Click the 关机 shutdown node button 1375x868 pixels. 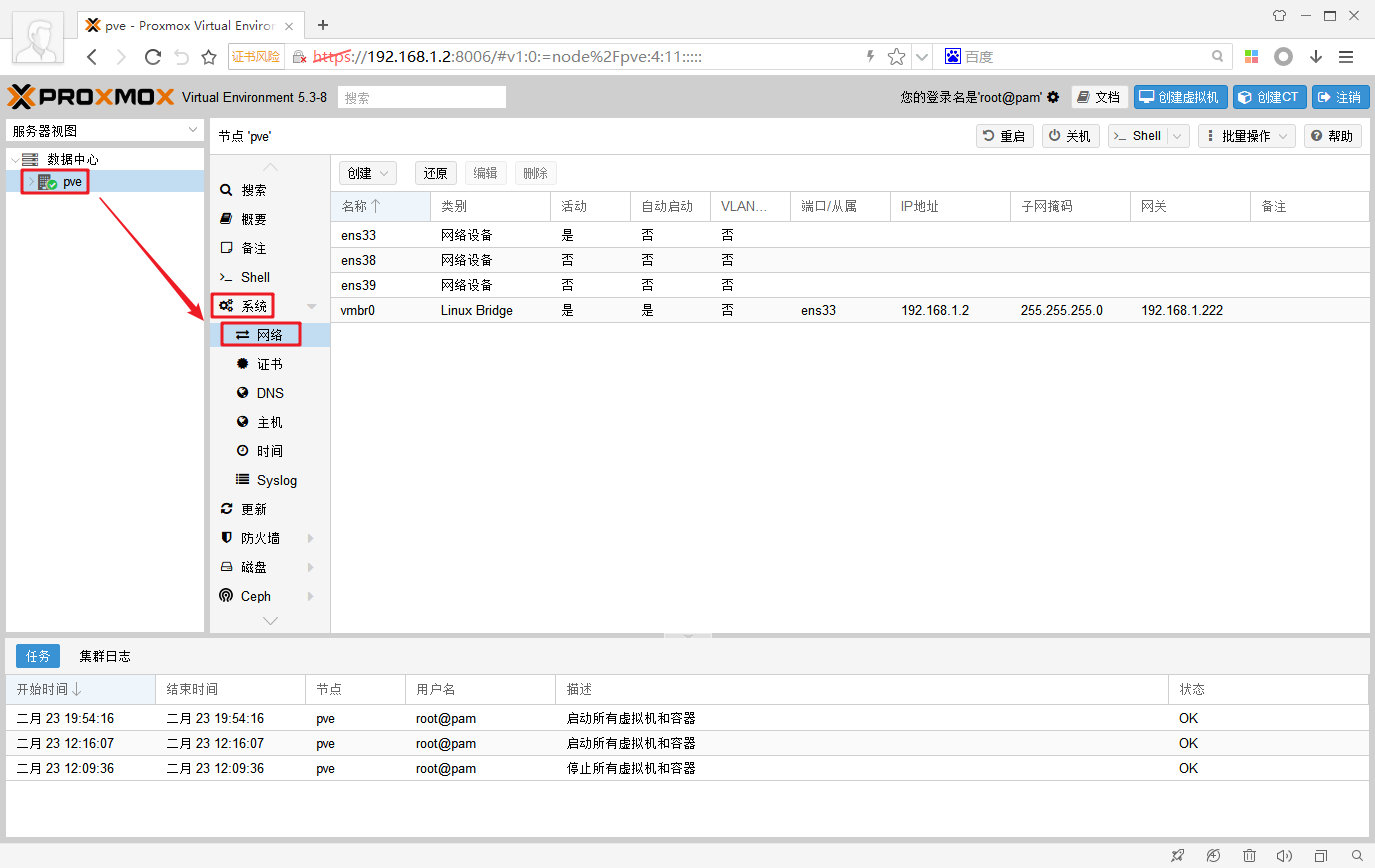1070,136
